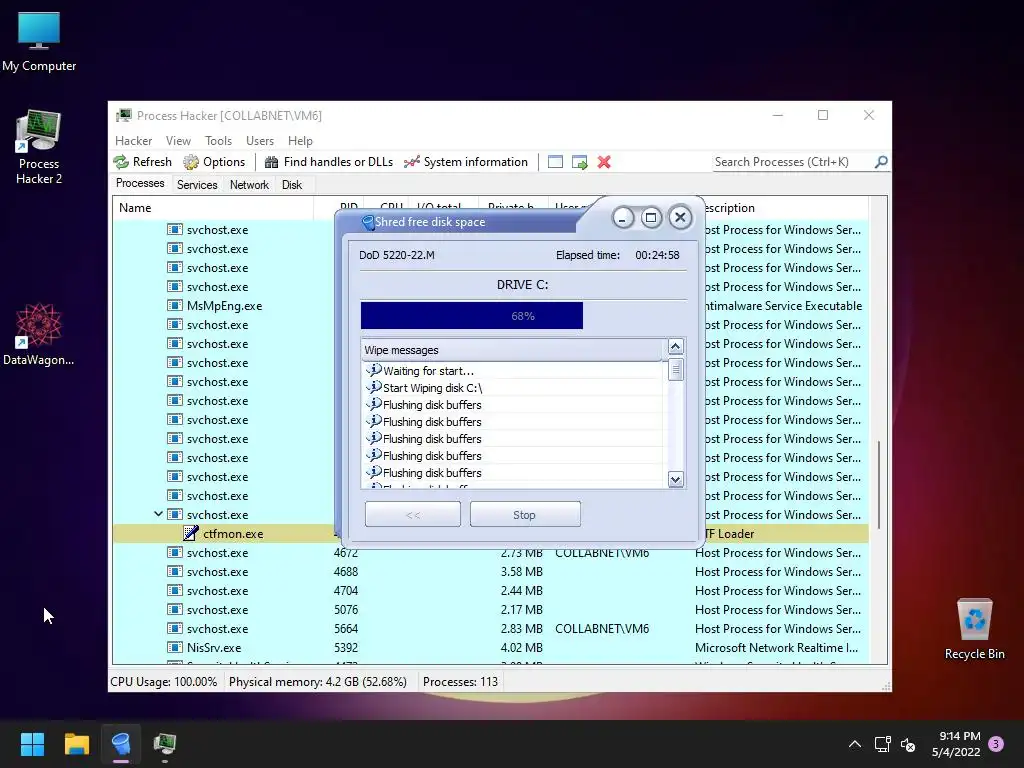Click Processes: 113 in status bar

pos(460,682)
